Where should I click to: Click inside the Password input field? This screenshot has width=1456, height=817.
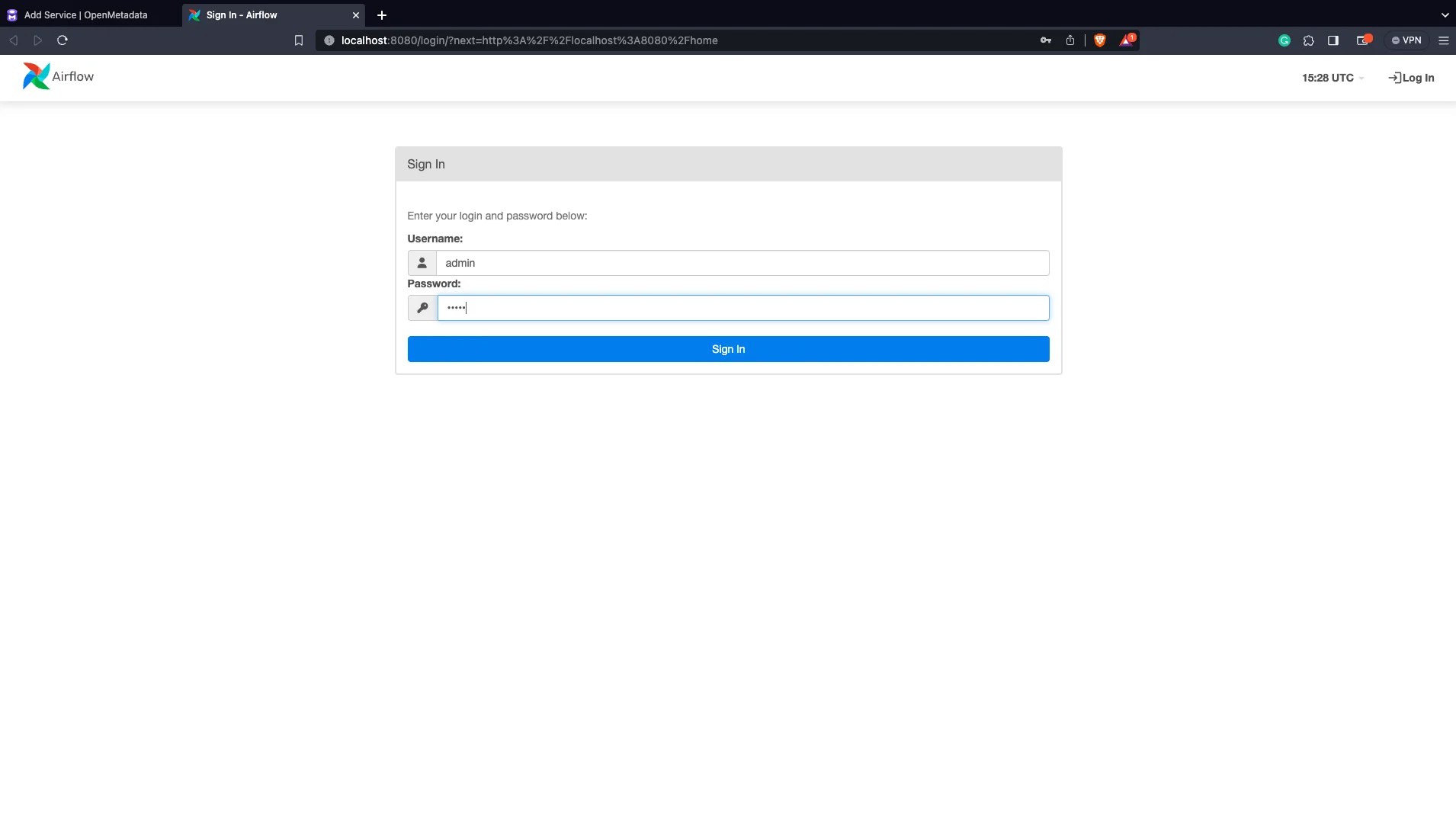tap(743, 308)
